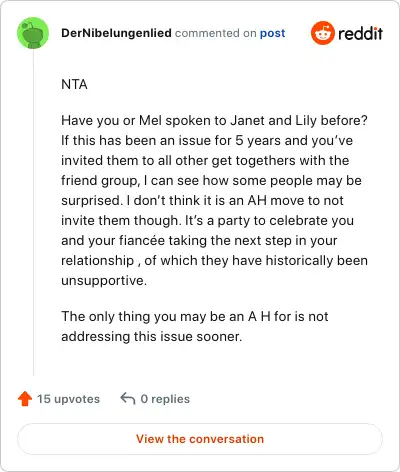The height and width of the screenshot is (472, 400).
Task: Click the orange Reddit Snoo logo
Action: pyautogui.click(x=322, y=33)
